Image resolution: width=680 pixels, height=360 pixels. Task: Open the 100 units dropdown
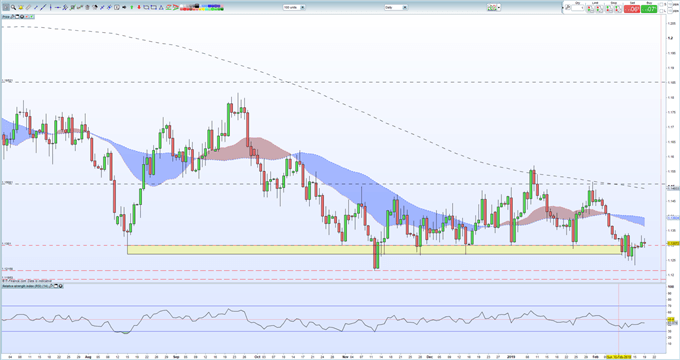[294, 7]
